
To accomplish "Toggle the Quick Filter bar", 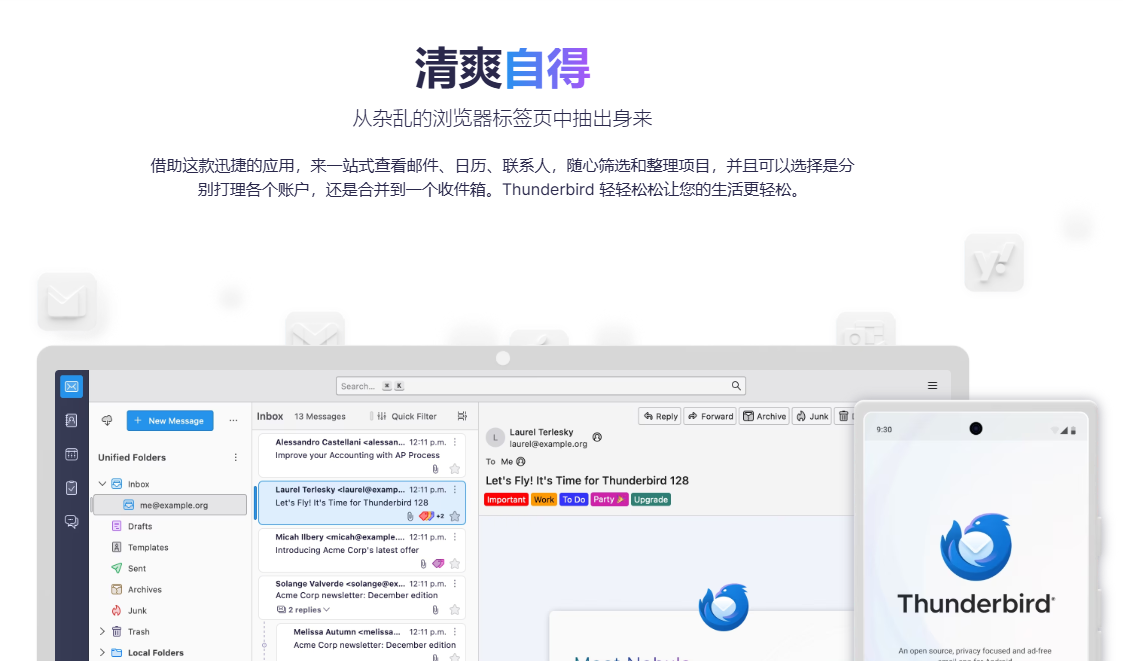I will tap(406, 416).
